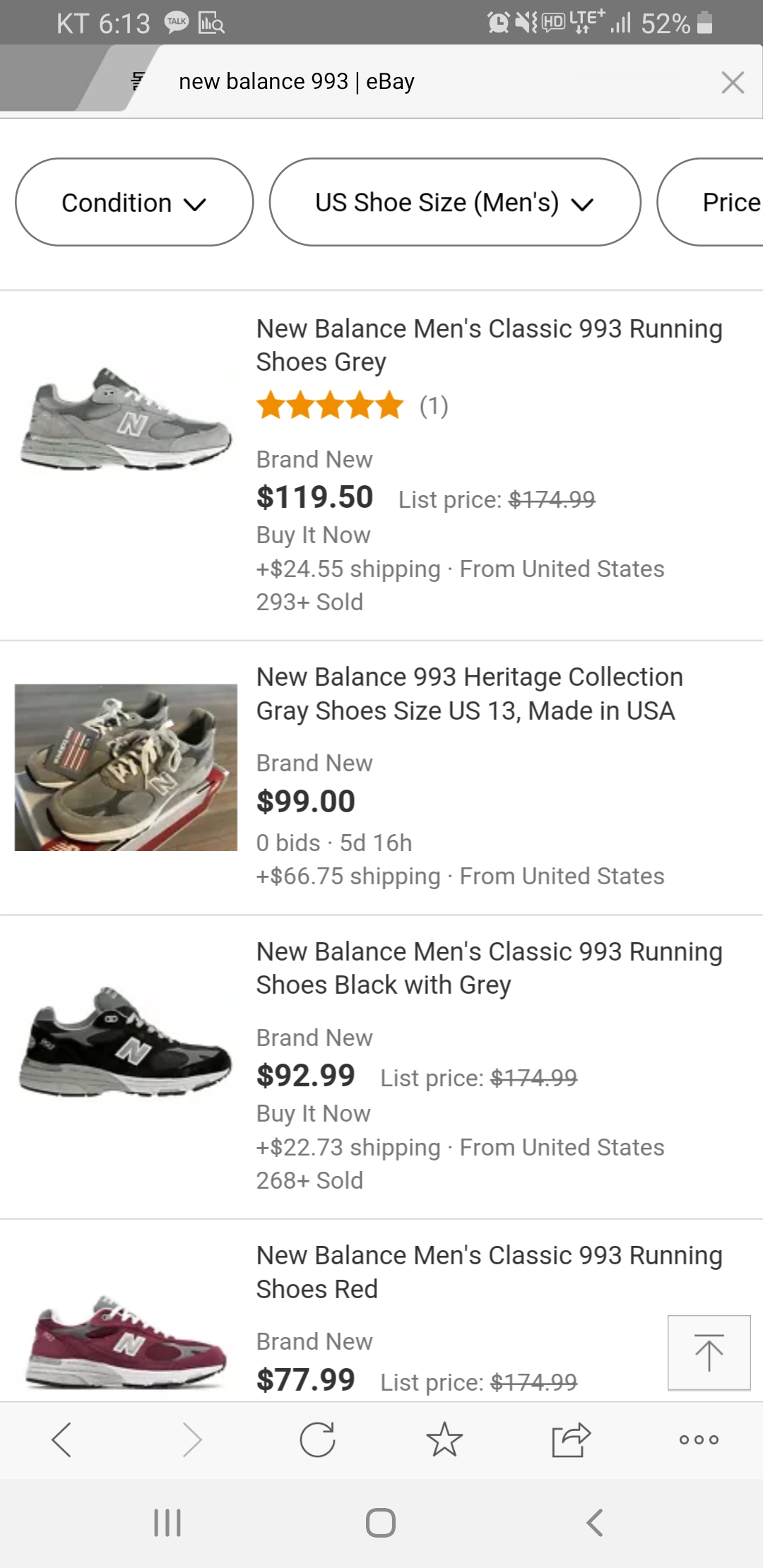Tap the Heritage Collection shoe box photo
This screenshot has width=763, height=1568.
coord(126,767)
